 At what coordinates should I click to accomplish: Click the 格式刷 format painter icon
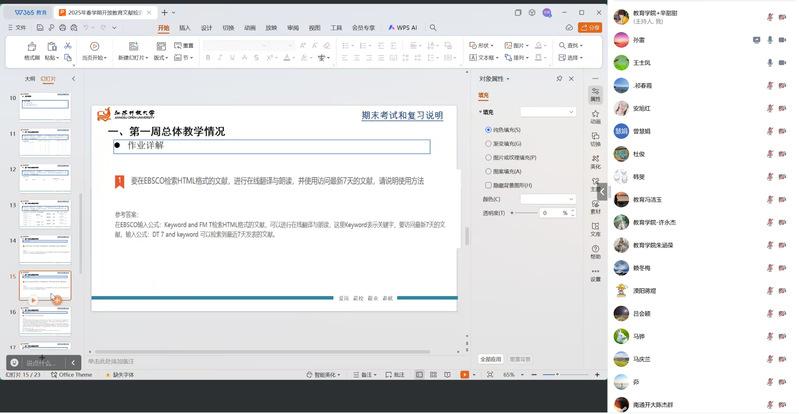pyautogui.click(x=32, y=51)
